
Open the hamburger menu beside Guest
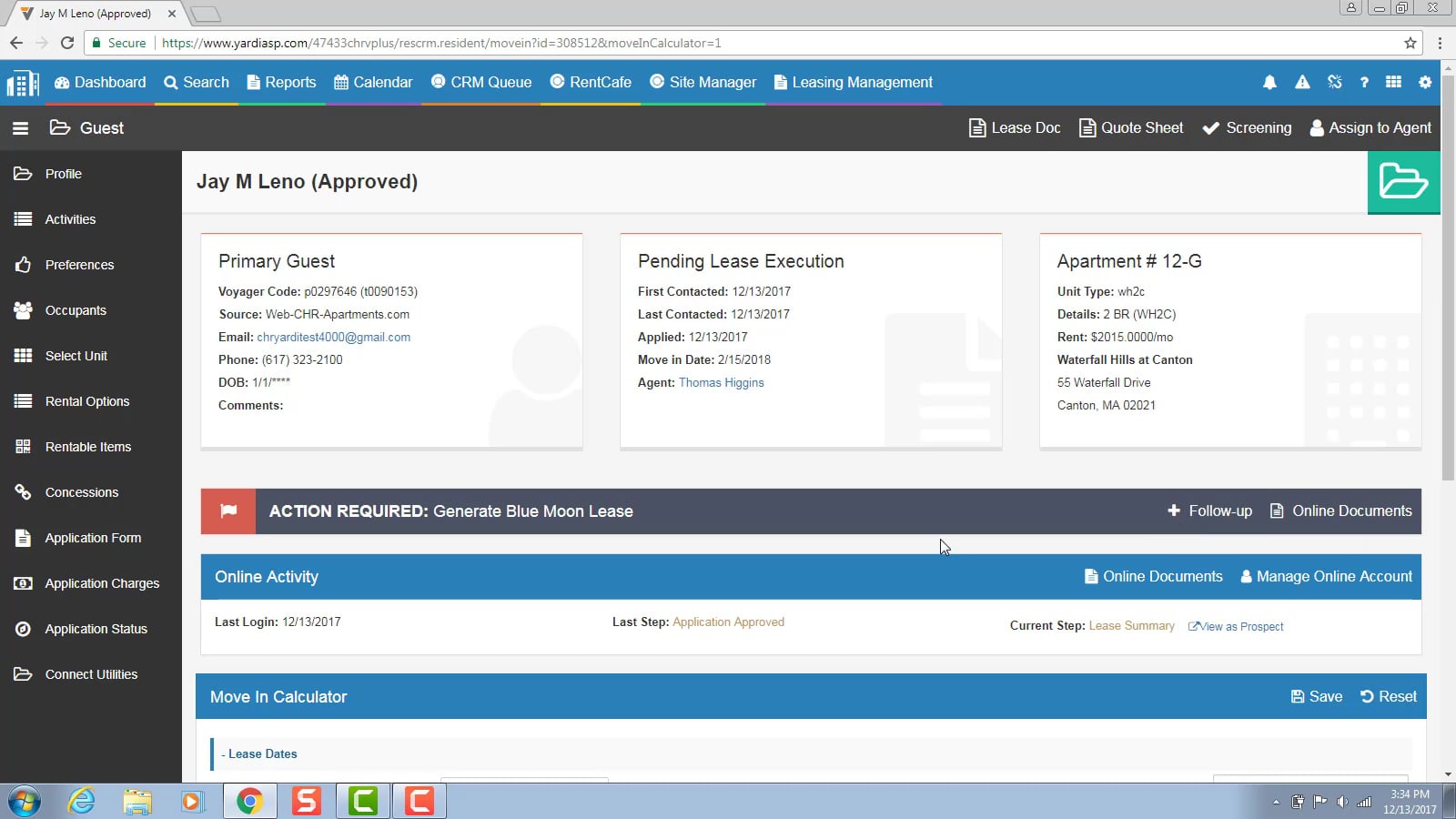click(x=20, y=127)
